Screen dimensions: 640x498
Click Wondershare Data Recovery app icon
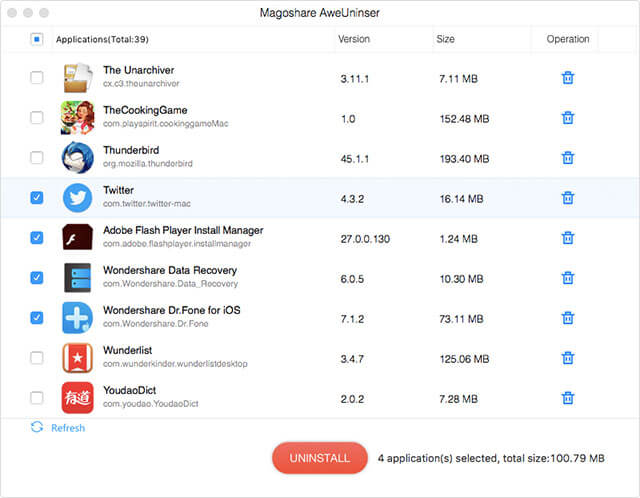[78, 278]
